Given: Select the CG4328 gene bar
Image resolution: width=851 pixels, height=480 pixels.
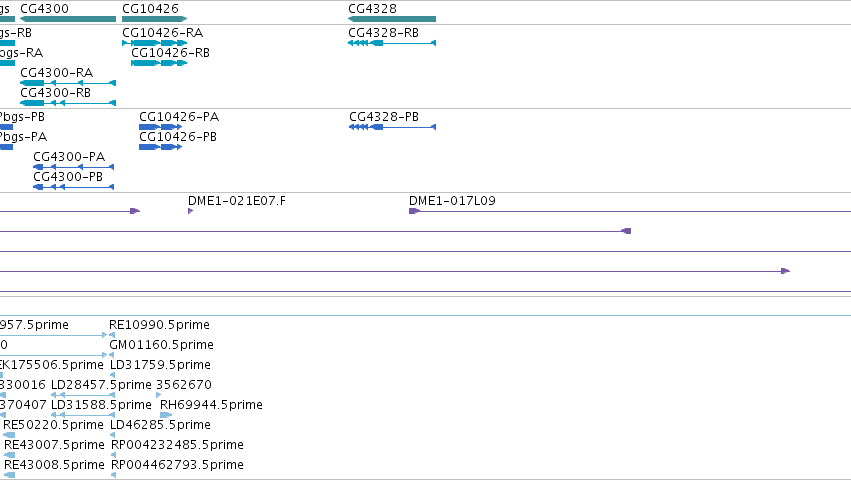Looking at the screenshot, I should tap(392, 19).
